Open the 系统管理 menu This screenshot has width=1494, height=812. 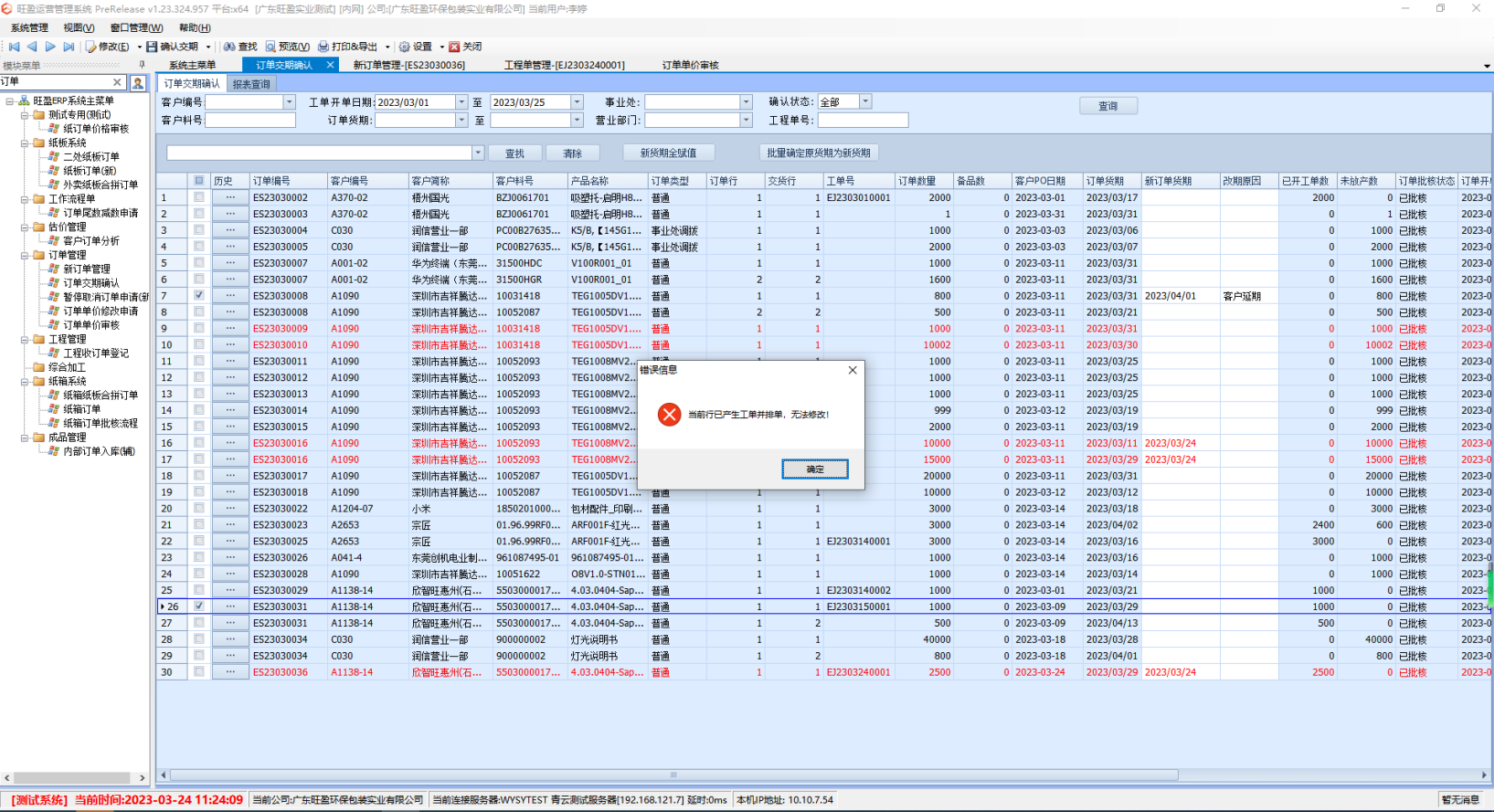[29, 28]
